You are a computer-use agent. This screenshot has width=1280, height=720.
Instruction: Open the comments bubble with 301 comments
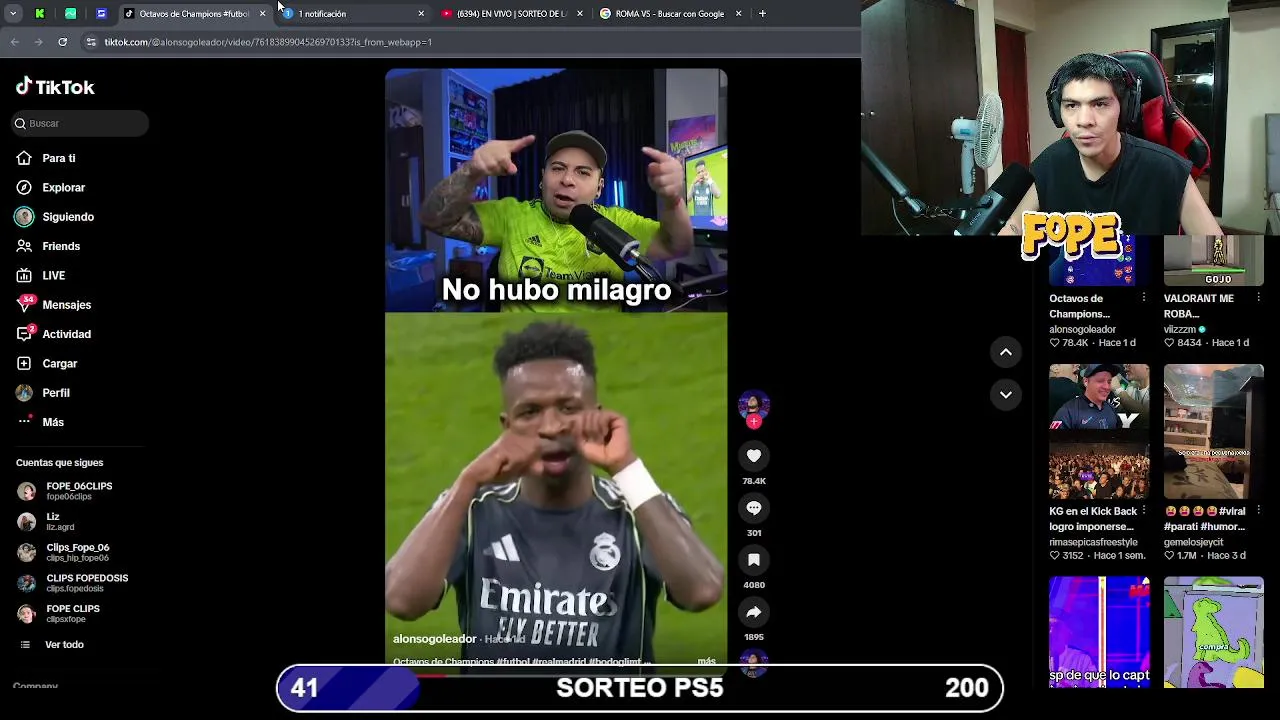[754, 508]
